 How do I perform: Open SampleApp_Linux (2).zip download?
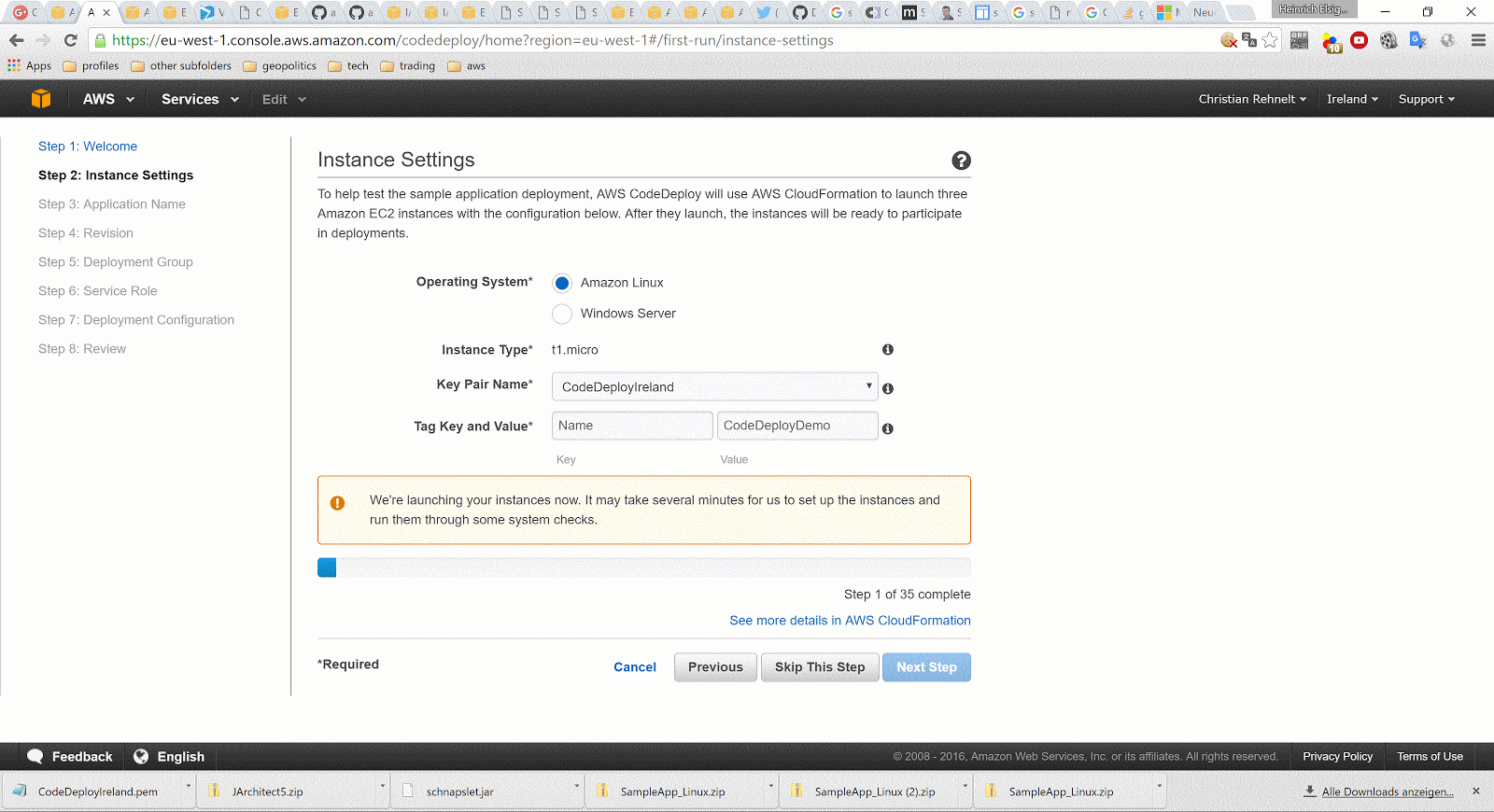(x=874, y=791)
